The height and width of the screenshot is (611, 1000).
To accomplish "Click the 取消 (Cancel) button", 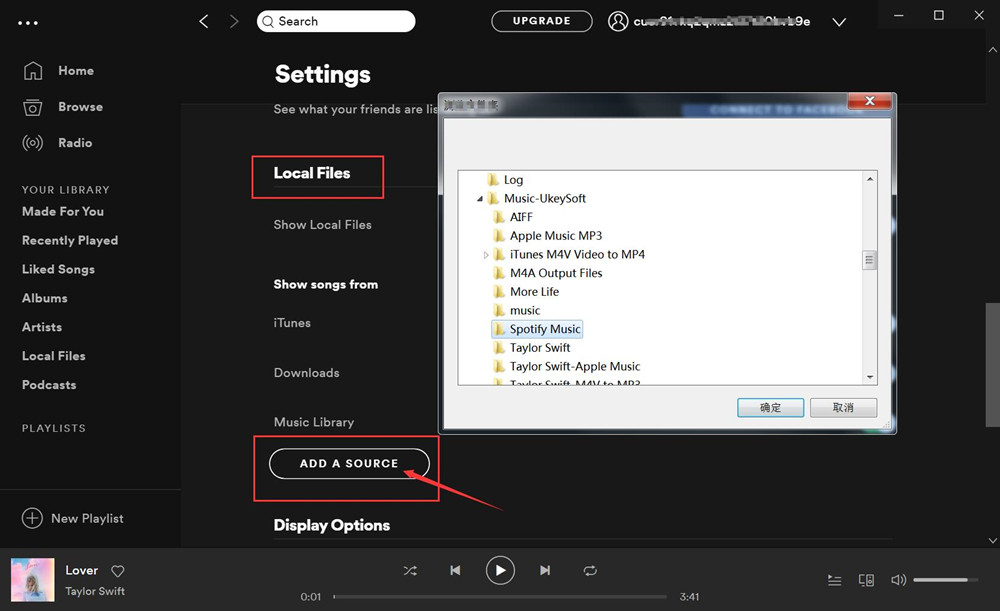I will pyautogui.click(x=843, y=408).
